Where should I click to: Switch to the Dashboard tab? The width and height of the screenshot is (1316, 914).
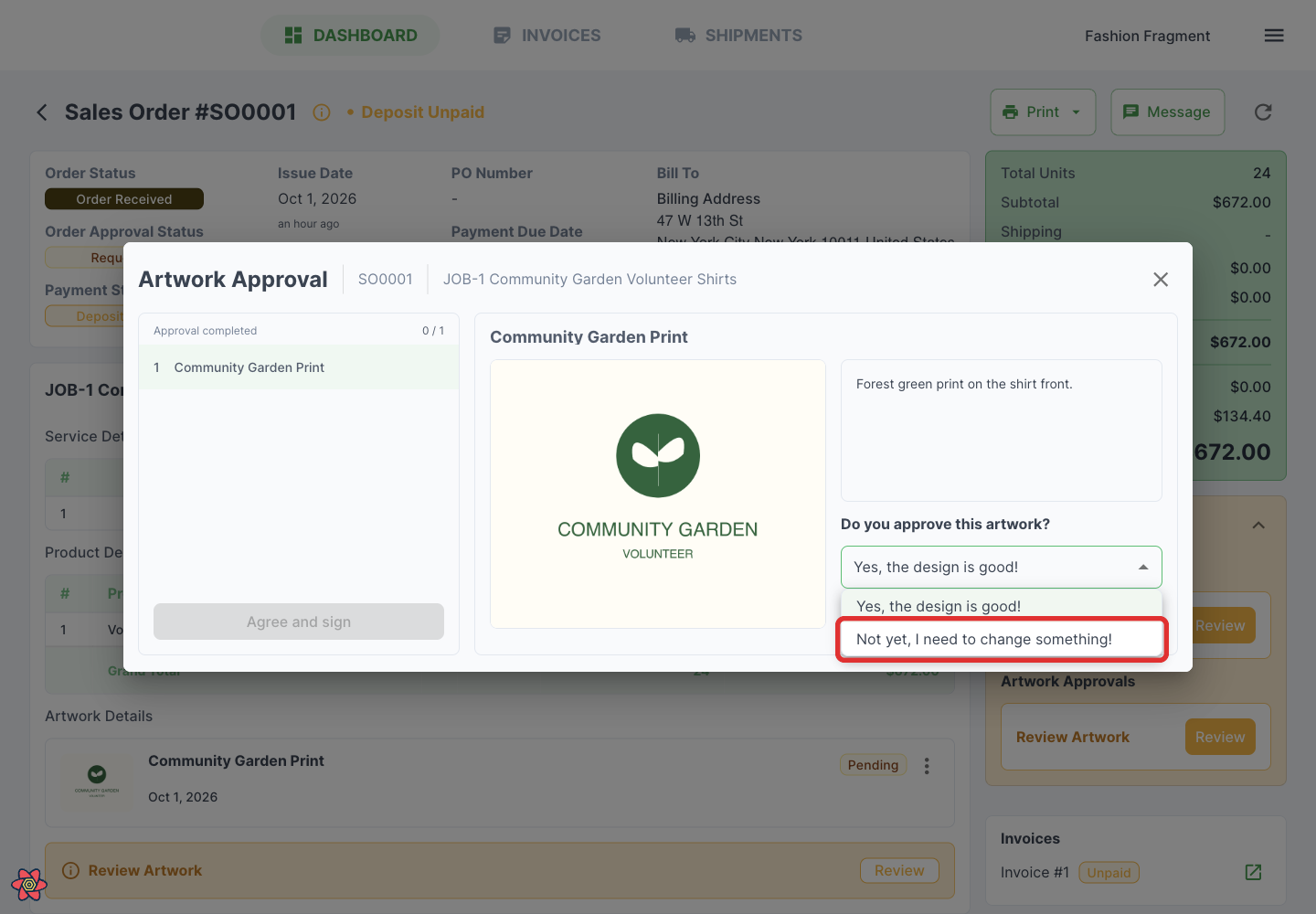click(x=351, y=36)
